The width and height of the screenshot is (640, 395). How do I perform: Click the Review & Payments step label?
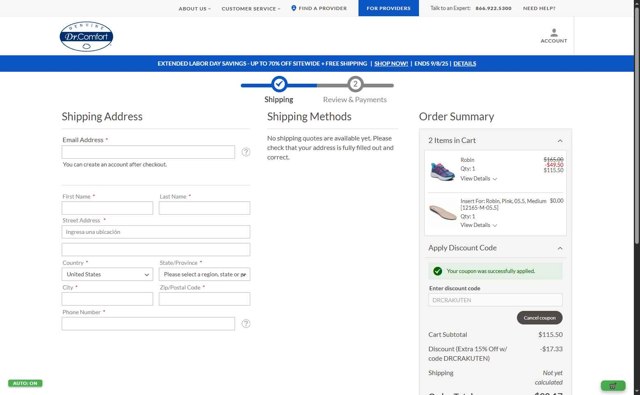(x=355, y=100)
